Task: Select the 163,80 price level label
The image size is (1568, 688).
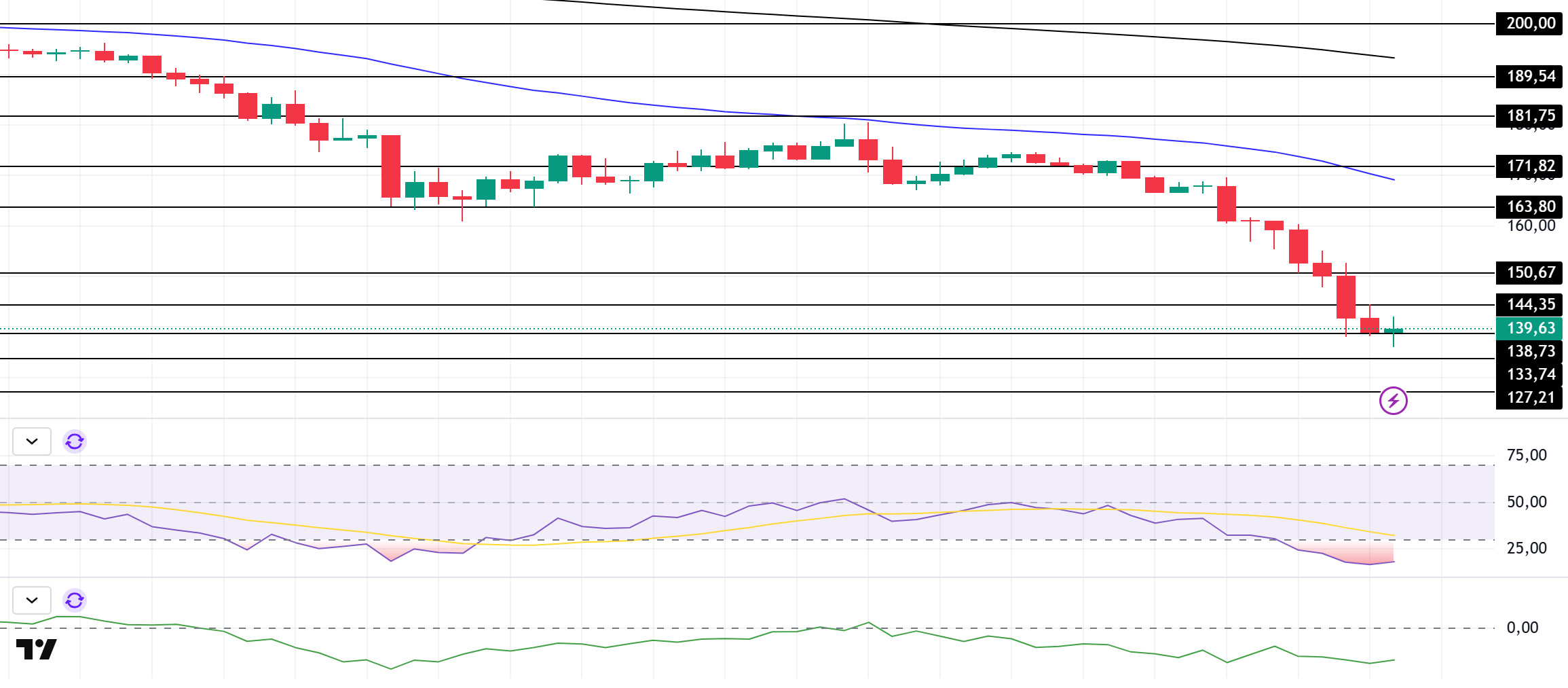Action: coord(1529,207)
